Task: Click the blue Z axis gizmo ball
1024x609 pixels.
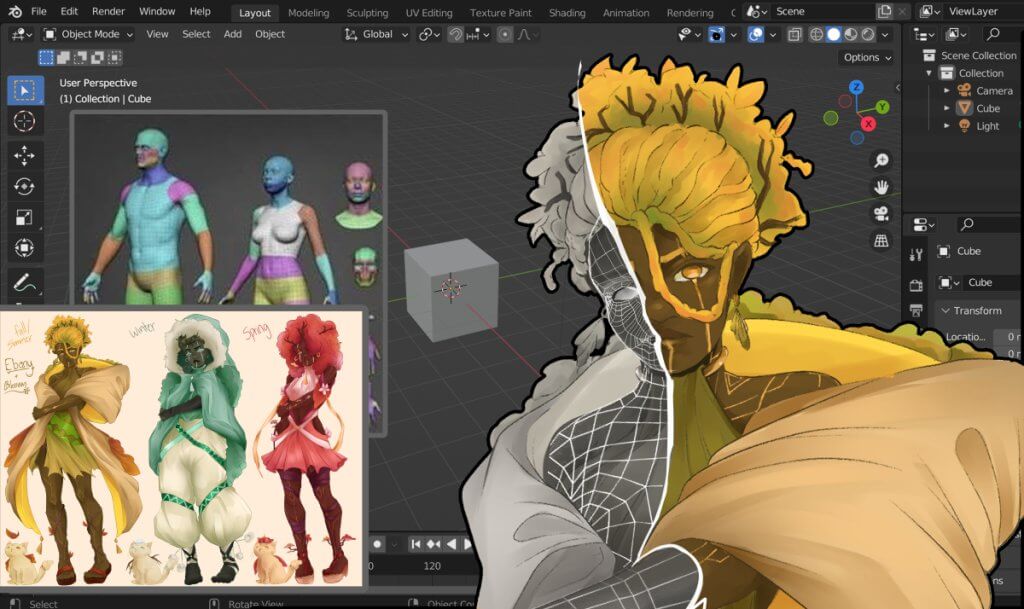Action: (x=856, y=87)
